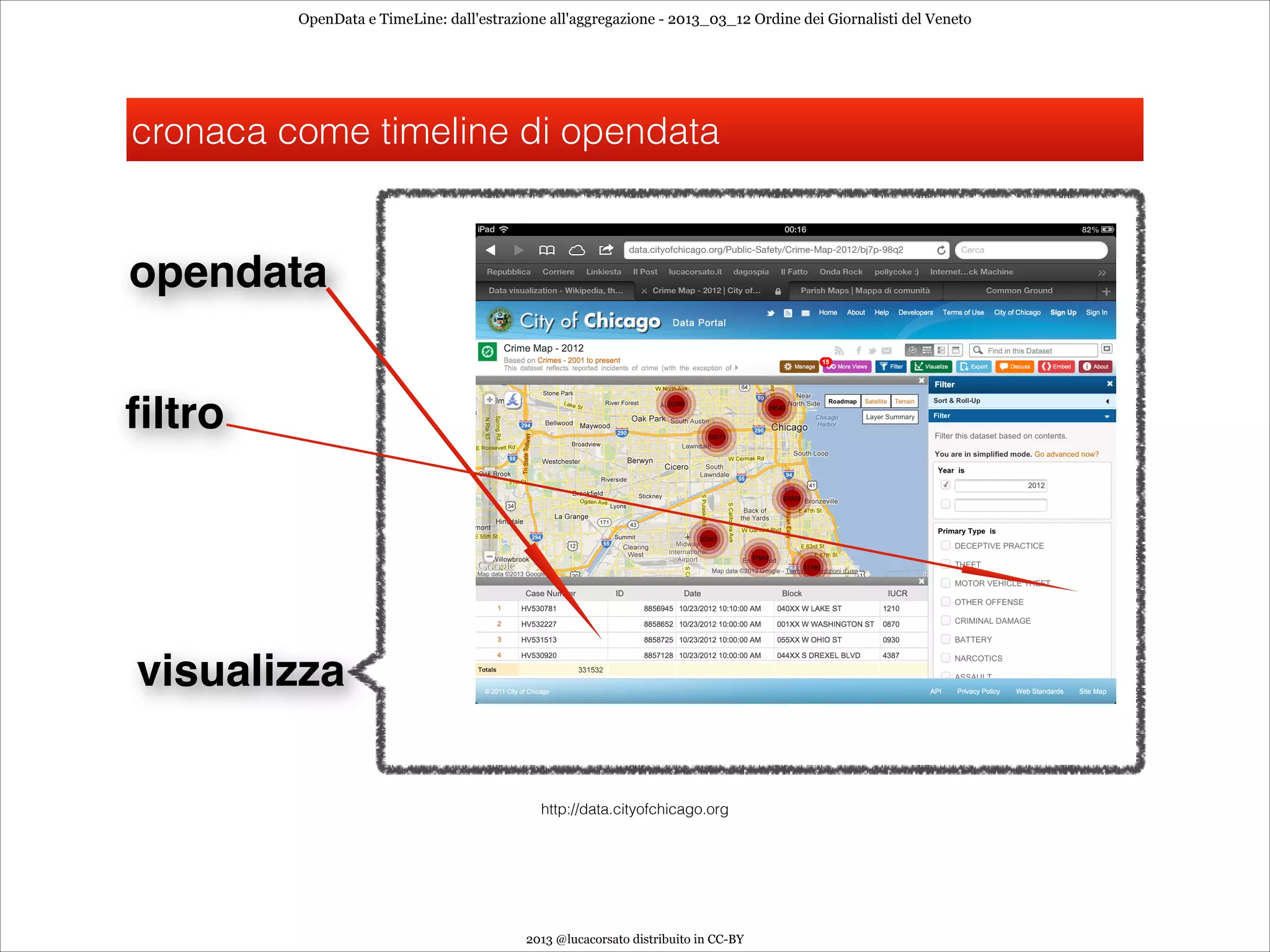Close the data table pane with X

(921, 581)
